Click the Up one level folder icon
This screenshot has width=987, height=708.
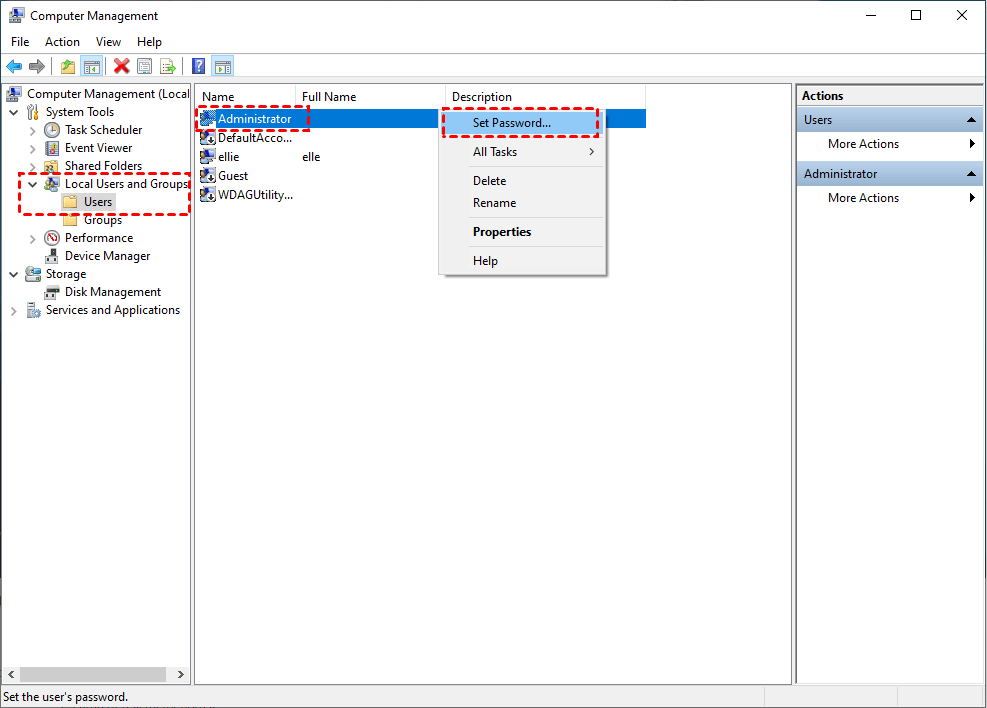coord(67,67)
